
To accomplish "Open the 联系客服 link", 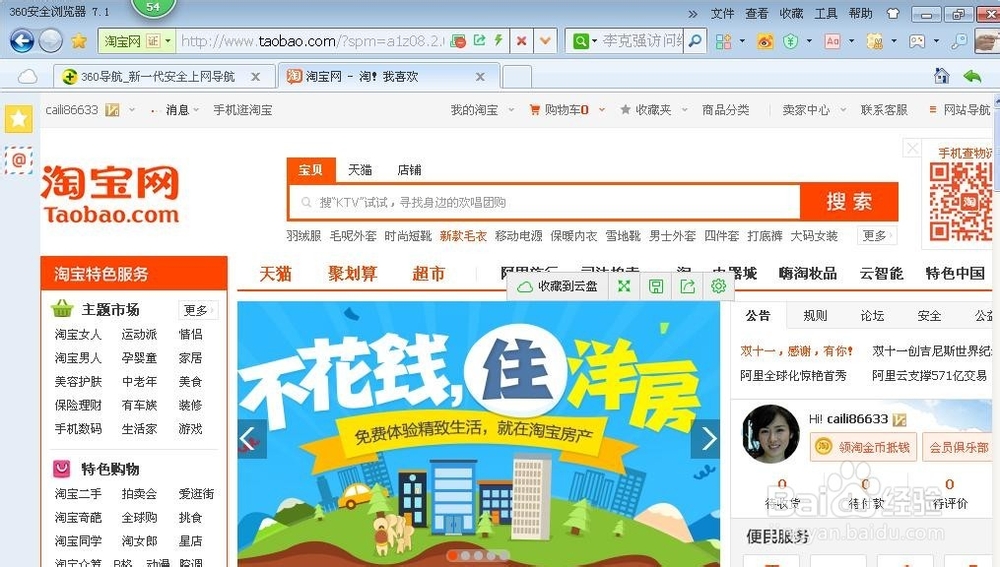I will (884, 110).
